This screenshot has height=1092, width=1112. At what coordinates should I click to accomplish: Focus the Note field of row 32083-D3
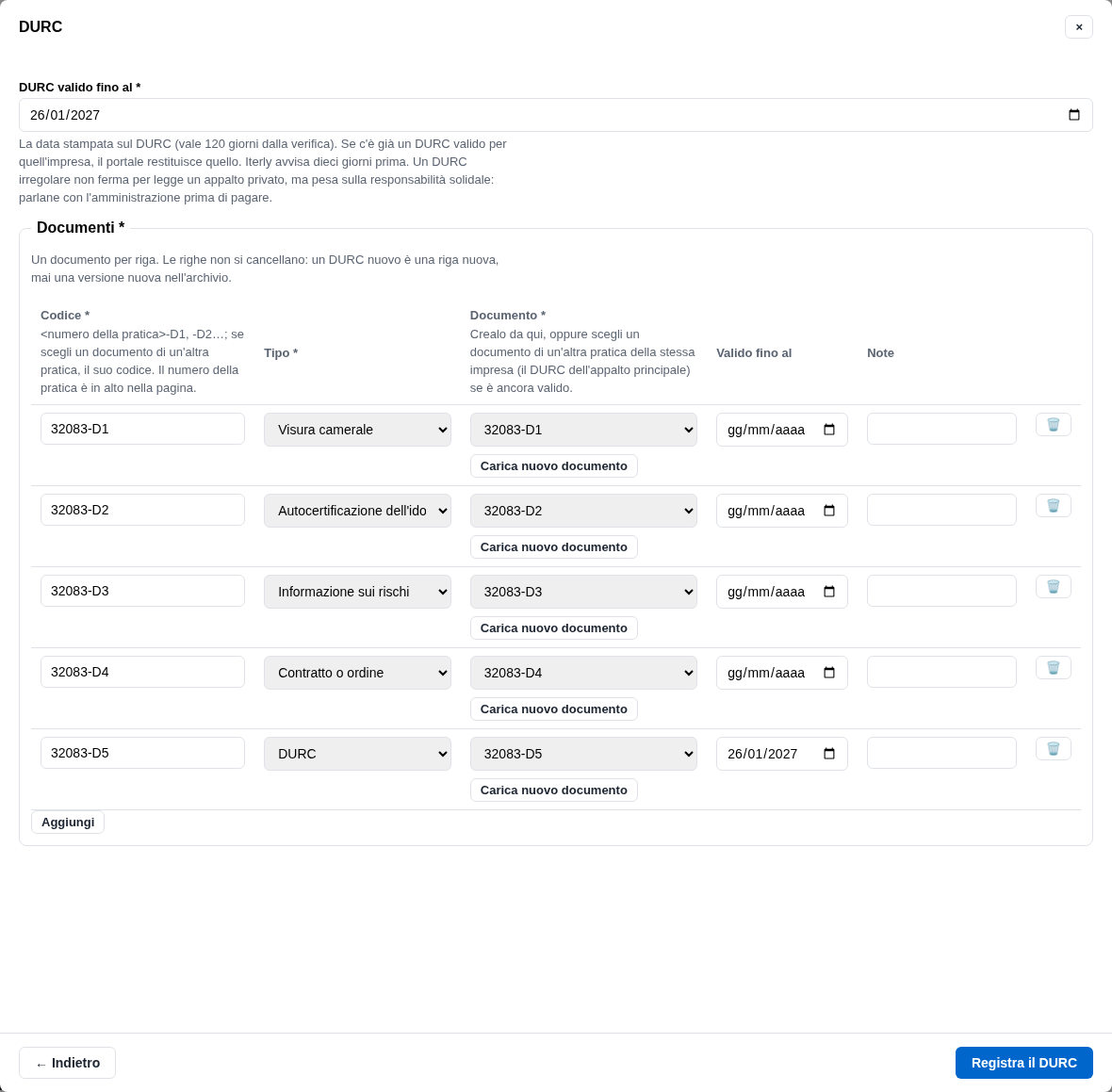coord(941,591)
